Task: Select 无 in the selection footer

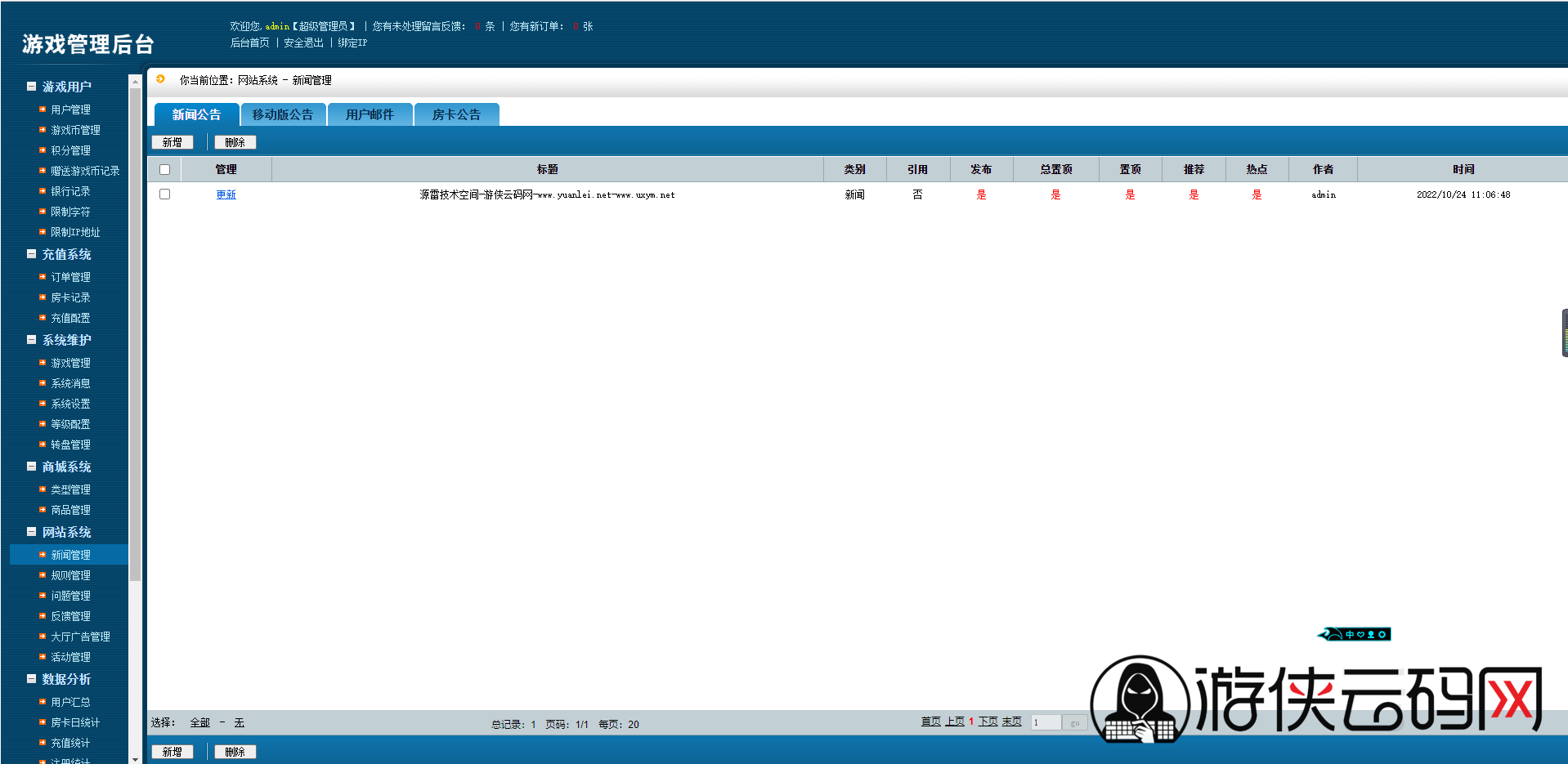Action: [240, 723]
